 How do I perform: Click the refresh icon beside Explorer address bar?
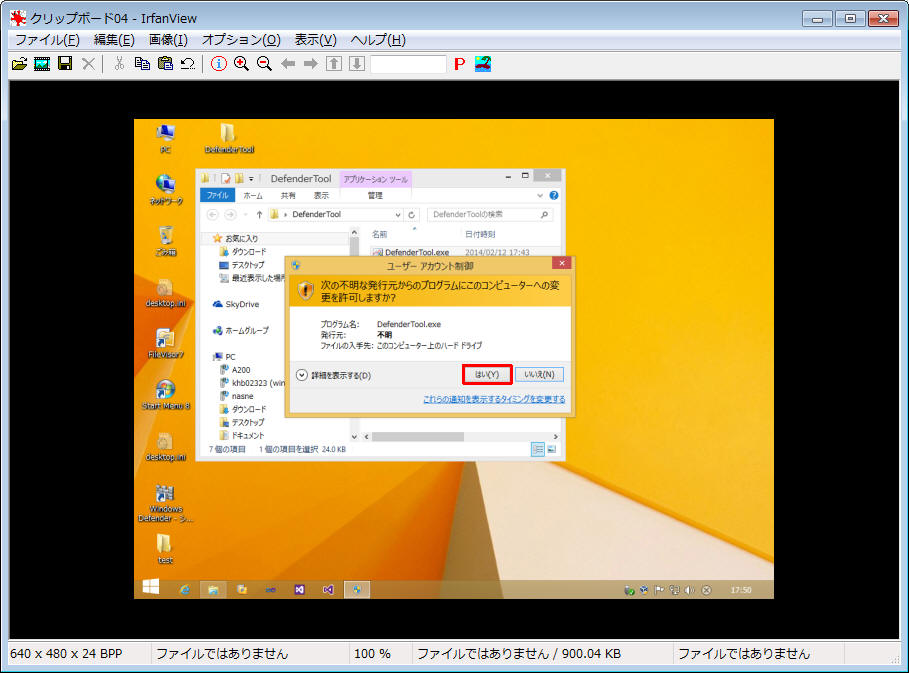[x=412, y=214]
